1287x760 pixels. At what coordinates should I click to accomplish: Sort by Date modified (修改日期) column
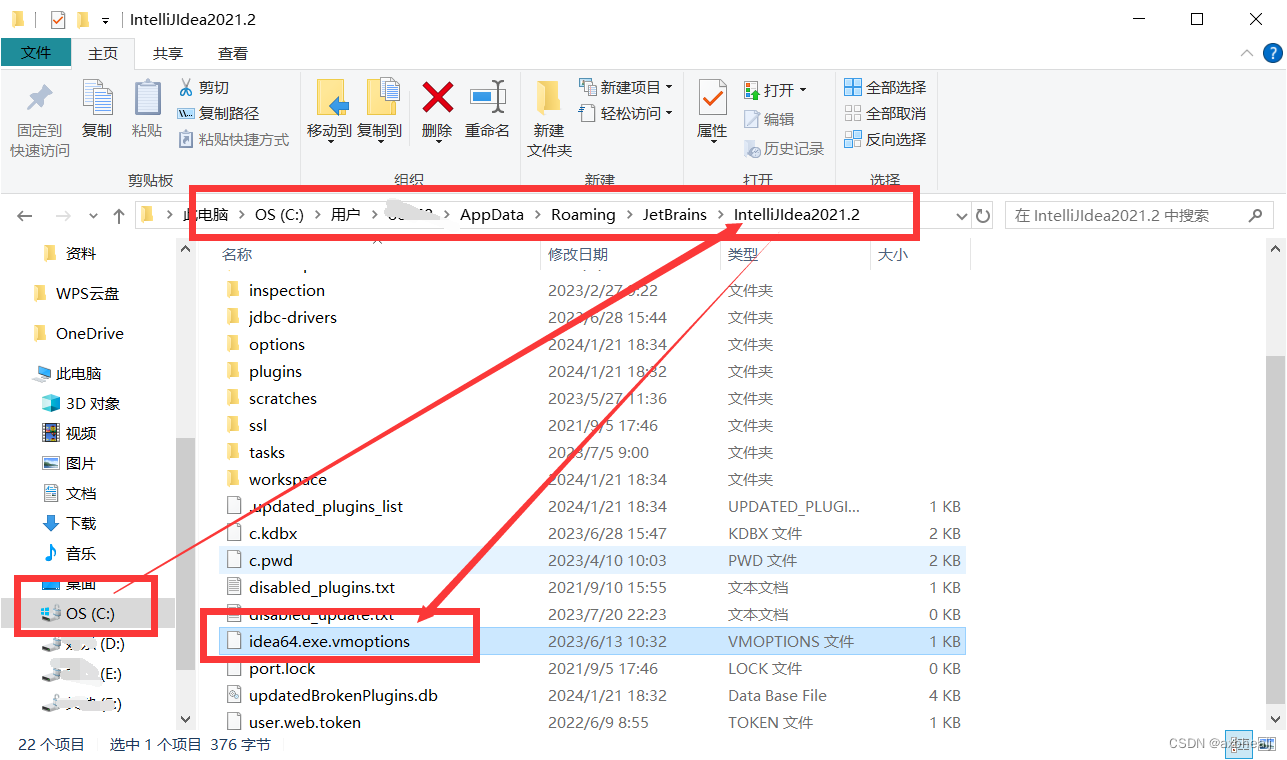click(x=578, y=255)
